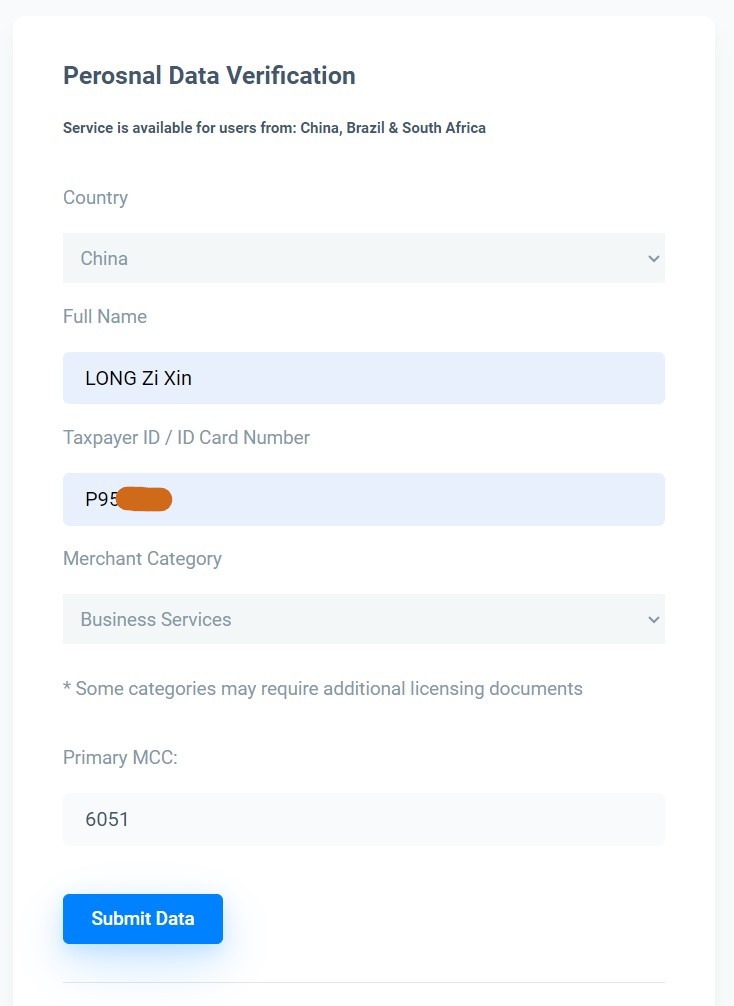Click the divider line below Submit Data
The height and width of the screenshot is (1006, 734).
click(364, 982)
